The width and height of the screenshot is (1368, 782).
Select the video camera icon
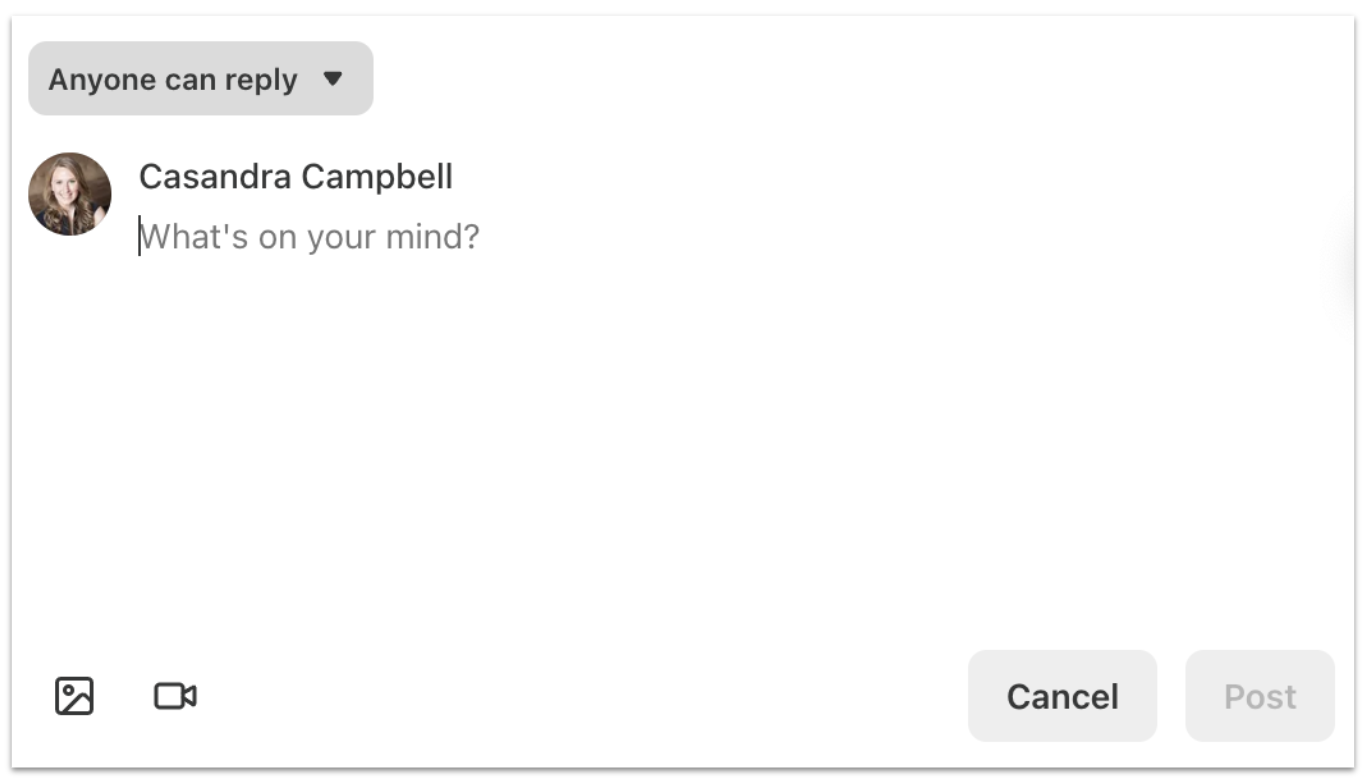175,696
